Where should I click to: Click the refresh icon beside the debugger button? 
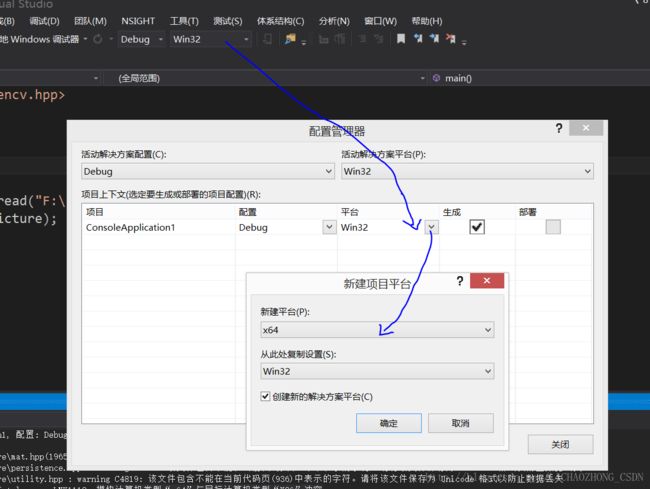click(x=98, y=39)
